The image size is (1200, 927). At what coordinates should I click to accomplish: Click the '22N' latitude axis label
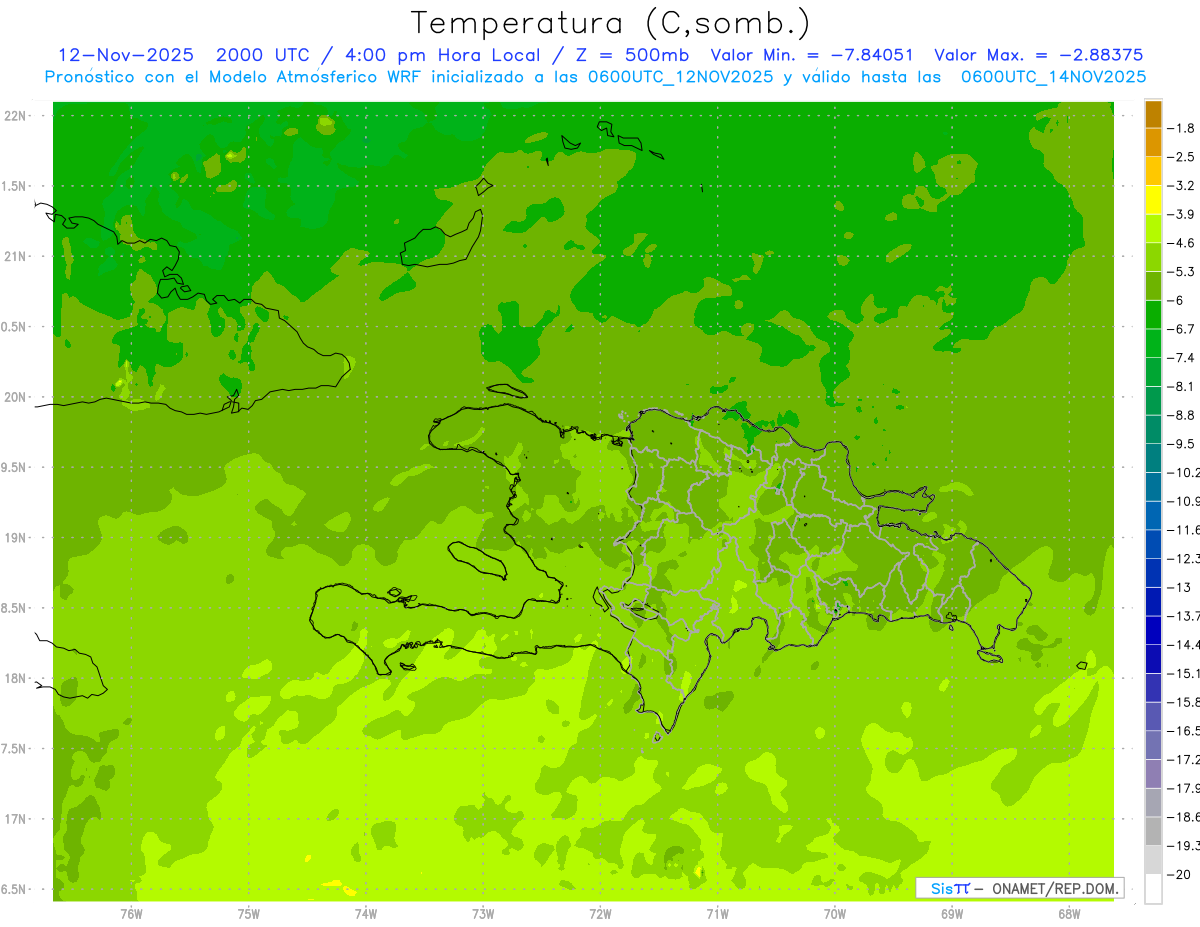click(x=16, y=115)
